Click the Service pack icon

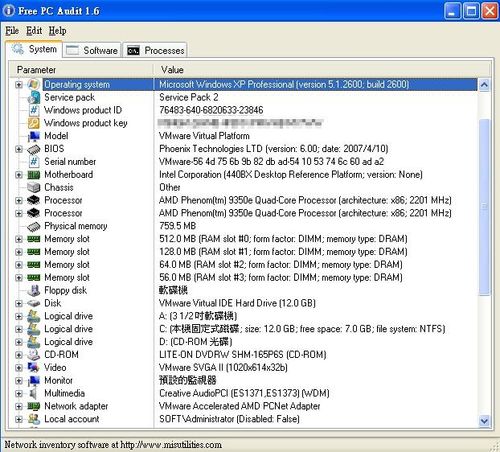click(33, 97)
